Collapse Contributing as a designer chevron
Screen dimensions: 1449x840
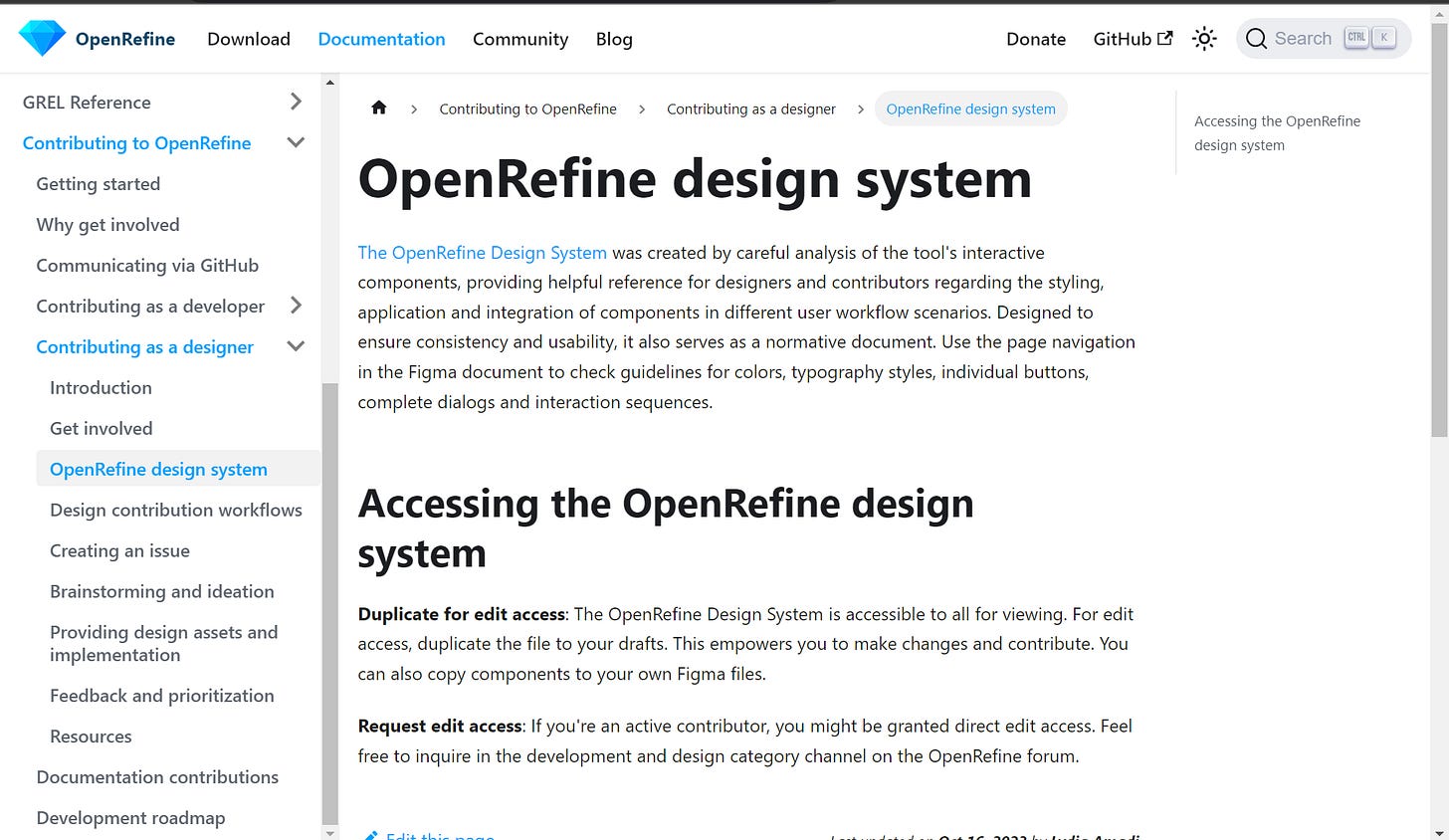click(296, 346)
